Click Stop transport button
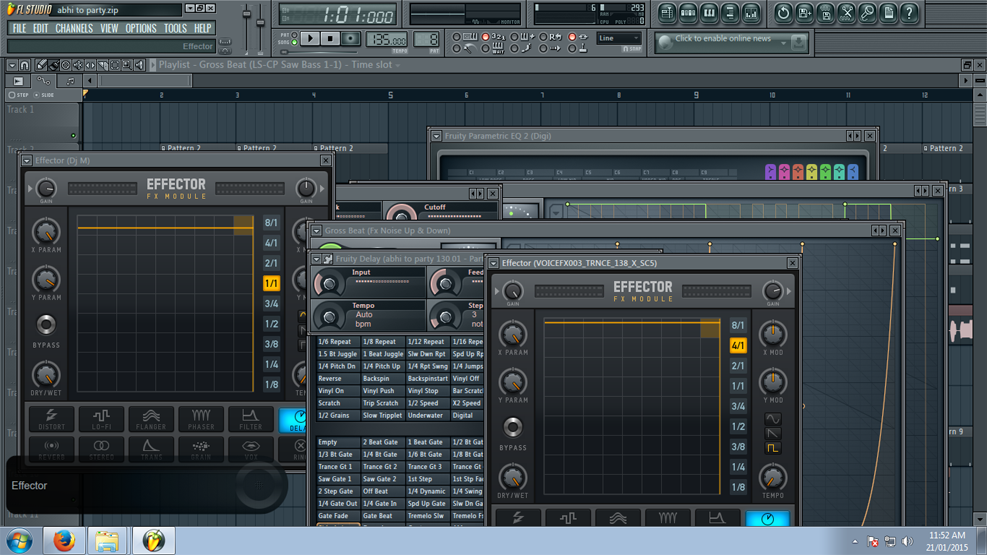Screen dimensions: 987x555 pos(330,38)
